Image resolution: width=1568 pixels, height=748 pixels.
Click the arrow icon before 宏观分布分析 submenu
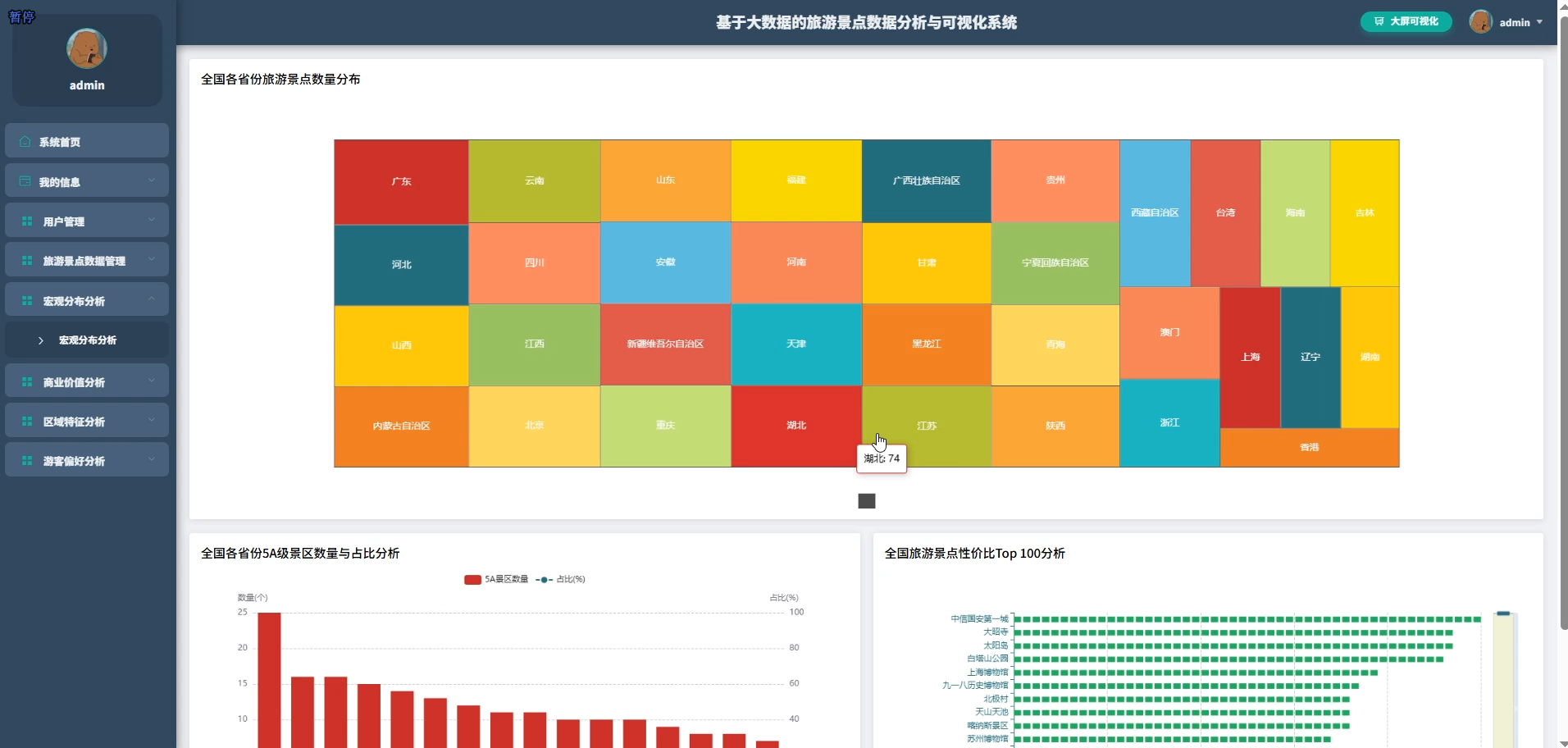(x=41, y=340)
